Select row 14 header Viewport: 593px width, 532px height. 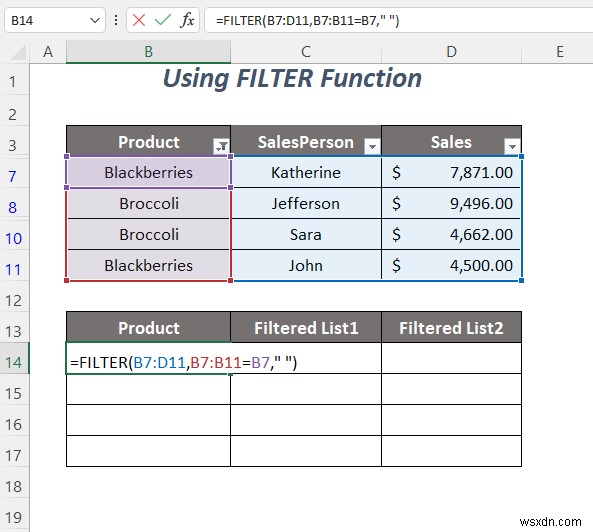(x=14, y=358)
